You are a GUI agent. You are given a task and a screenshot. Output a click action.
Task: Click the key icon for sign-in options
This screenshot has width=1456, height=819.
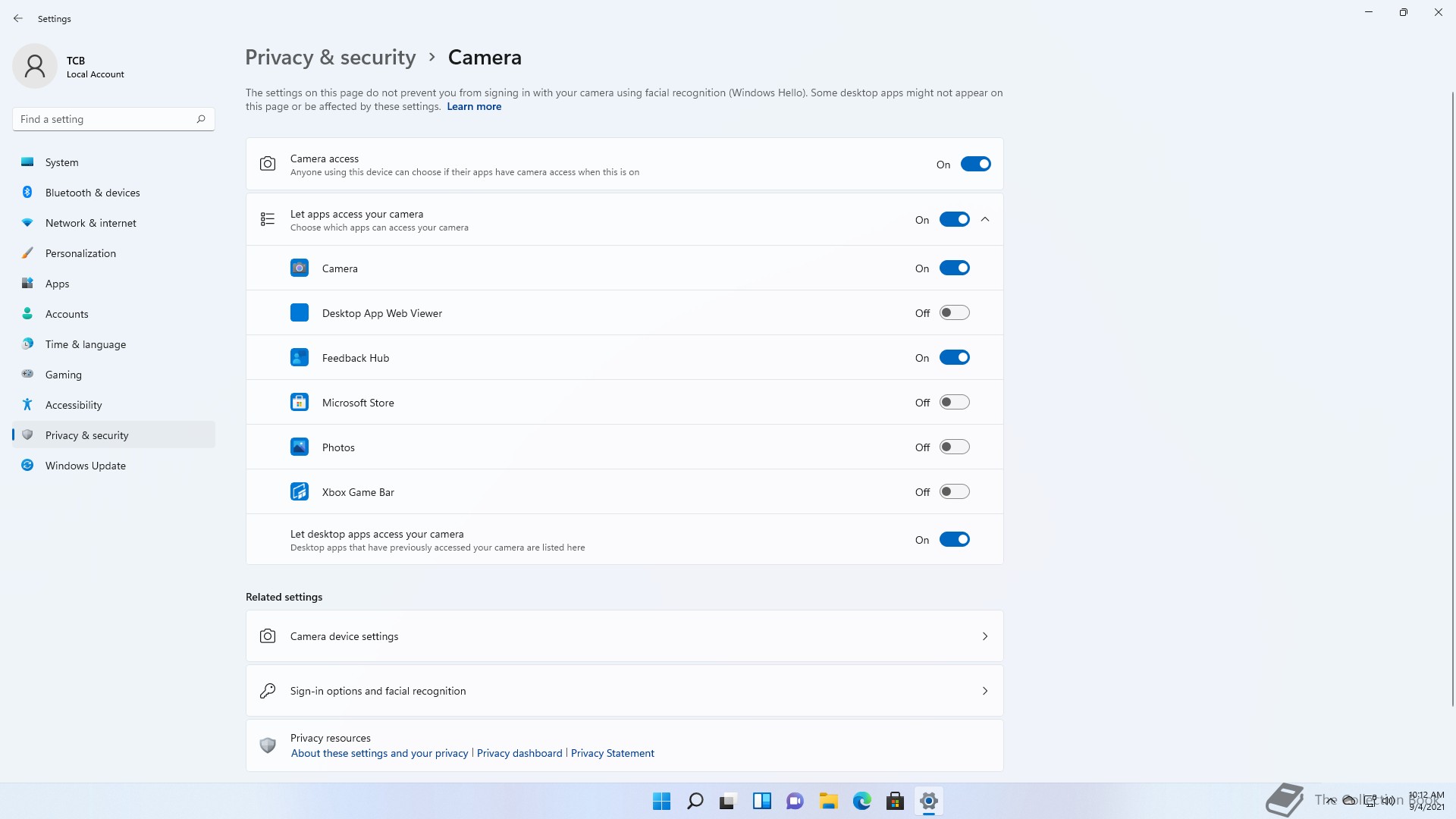coord(268,691)
